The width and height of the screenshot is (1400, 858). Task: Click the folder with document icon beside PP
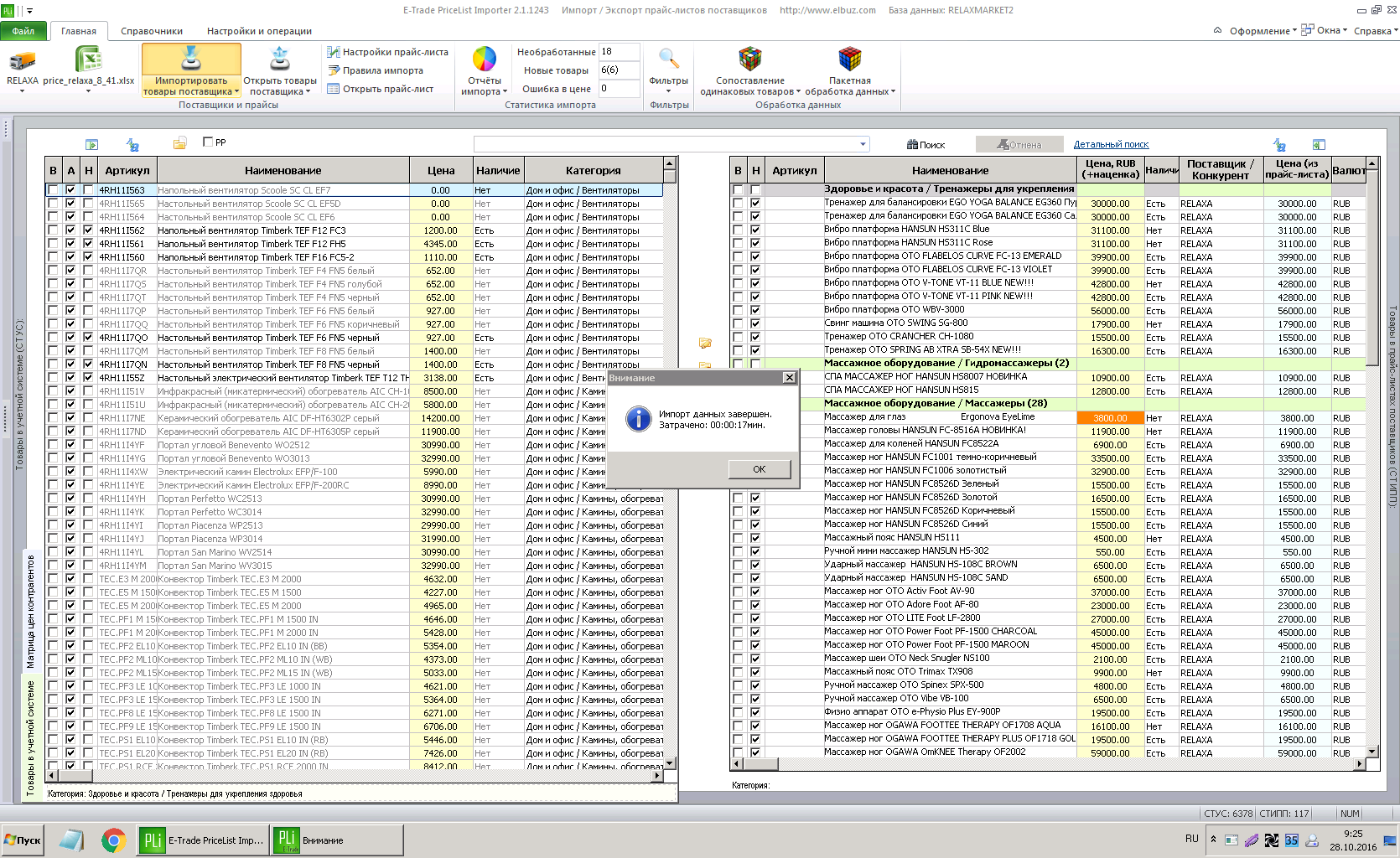(179, 143)
